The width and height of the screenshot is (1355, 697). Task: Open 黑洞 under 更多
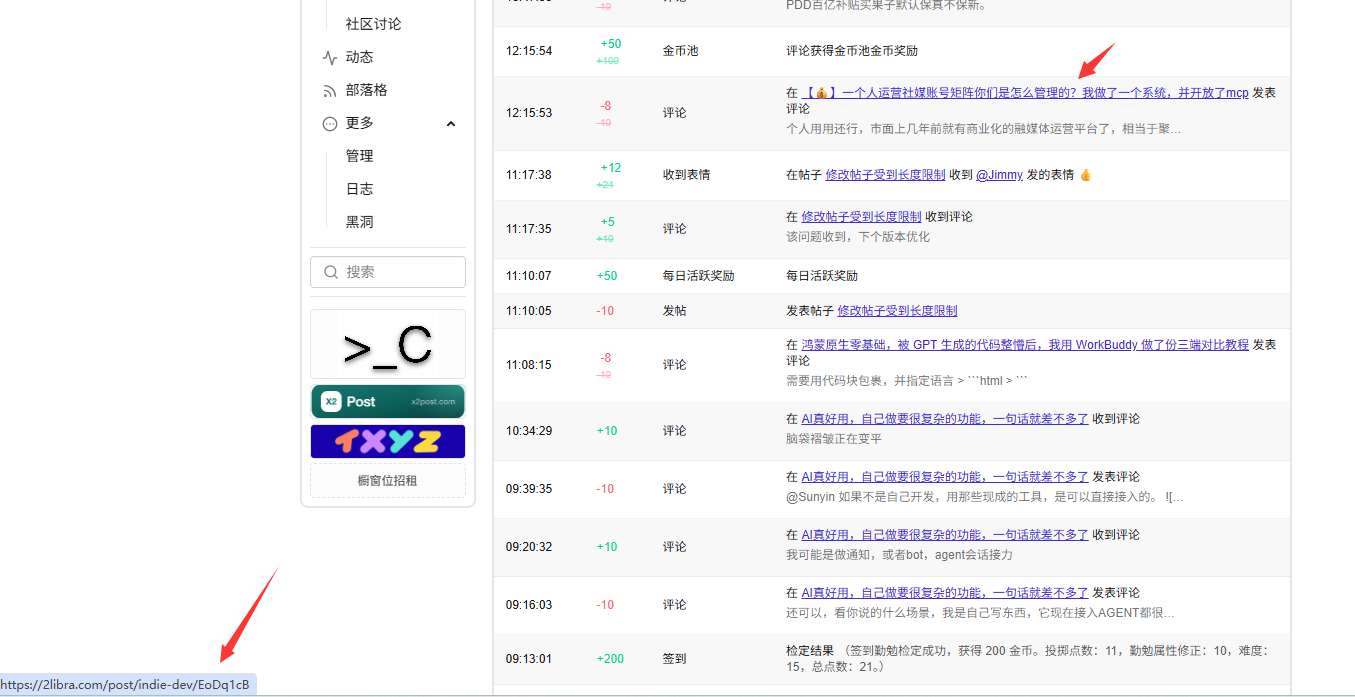[360, 222]
